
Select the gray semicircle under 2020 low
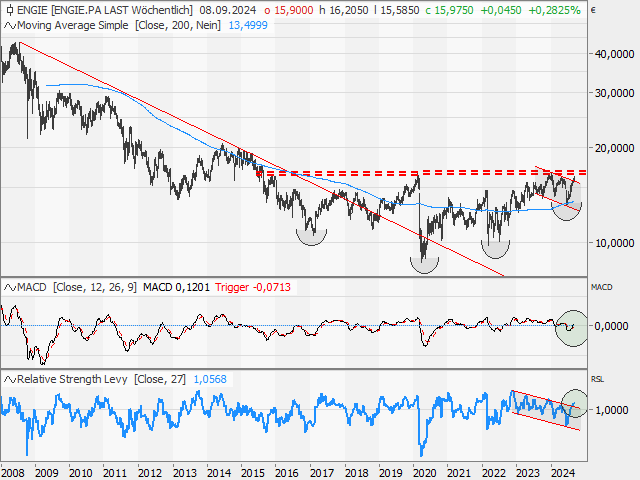click(424, 265)
